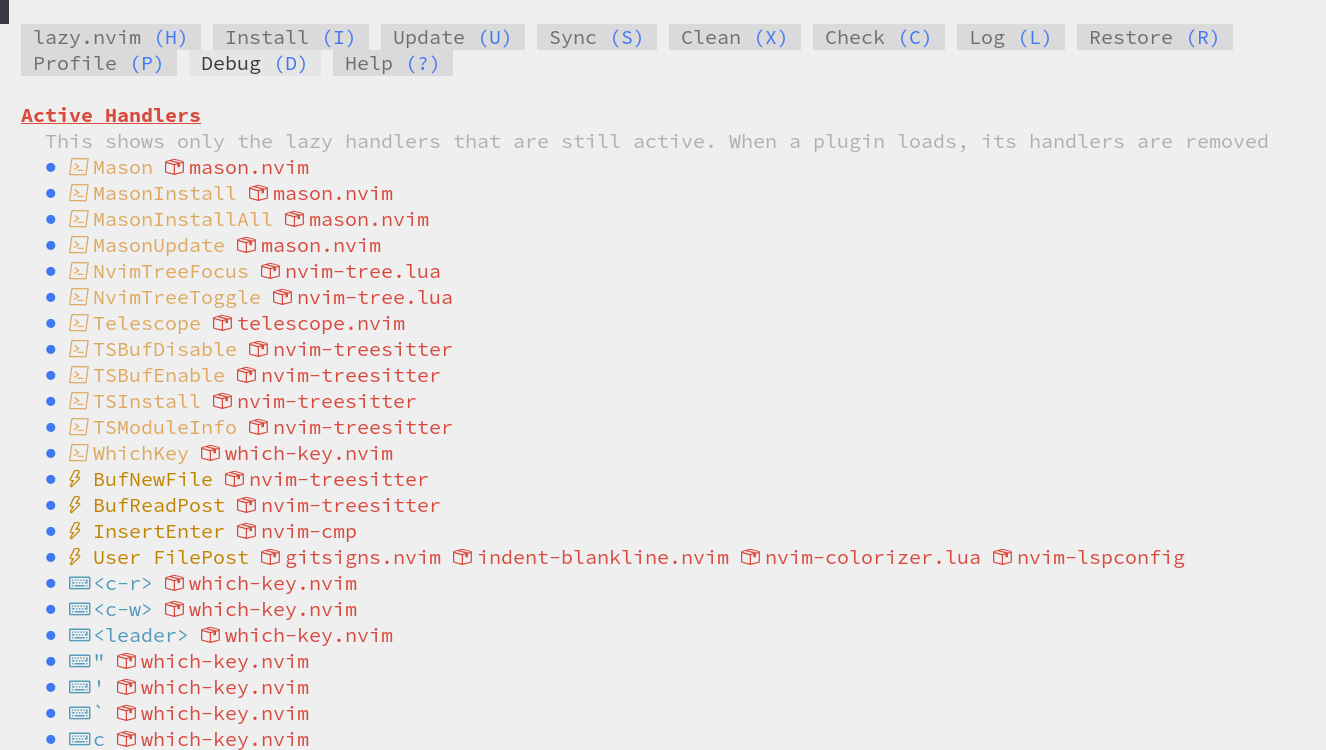
Task: Click the keyboard icon beside <c-w>
Action: pos(80,609)
